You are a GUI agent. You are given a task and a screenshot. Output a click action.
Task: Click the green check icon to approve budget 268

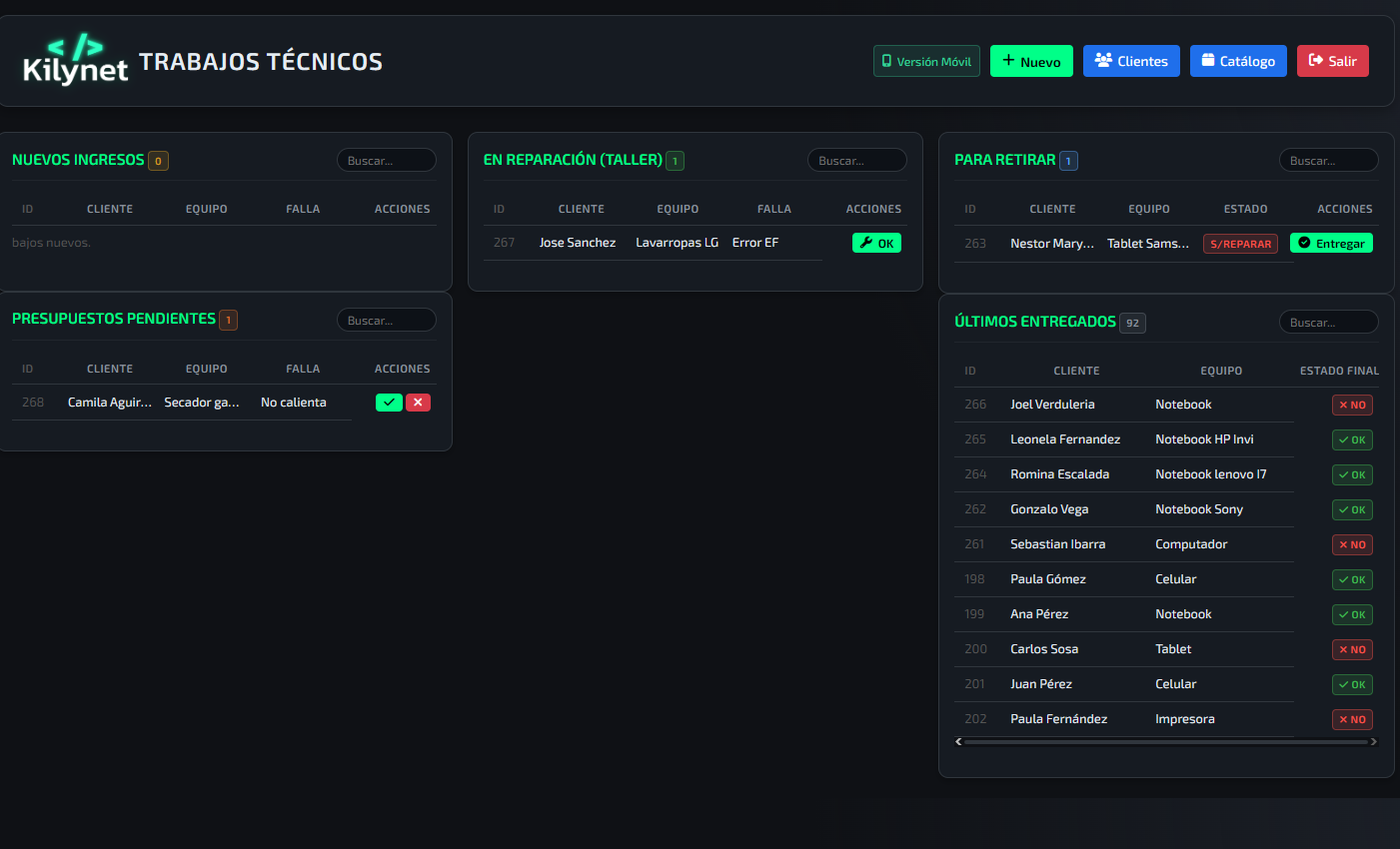click(x=389, y=402)
